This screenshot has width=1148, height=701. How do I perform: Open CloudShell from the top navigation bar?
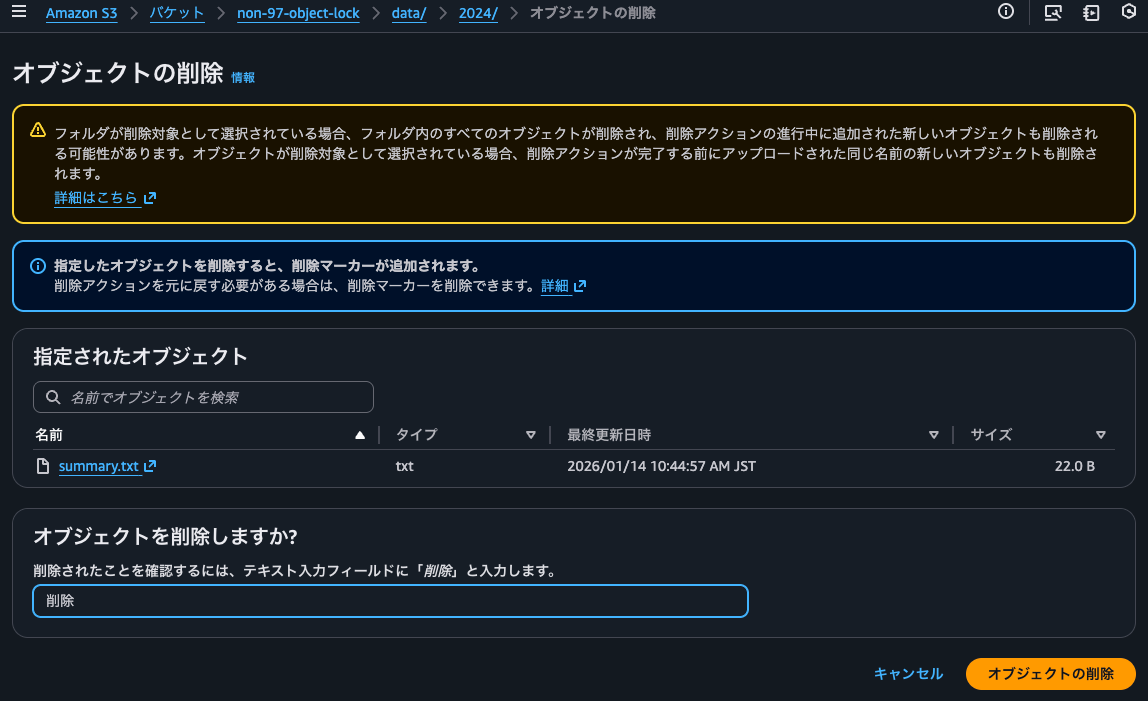tap(1052, 14)
